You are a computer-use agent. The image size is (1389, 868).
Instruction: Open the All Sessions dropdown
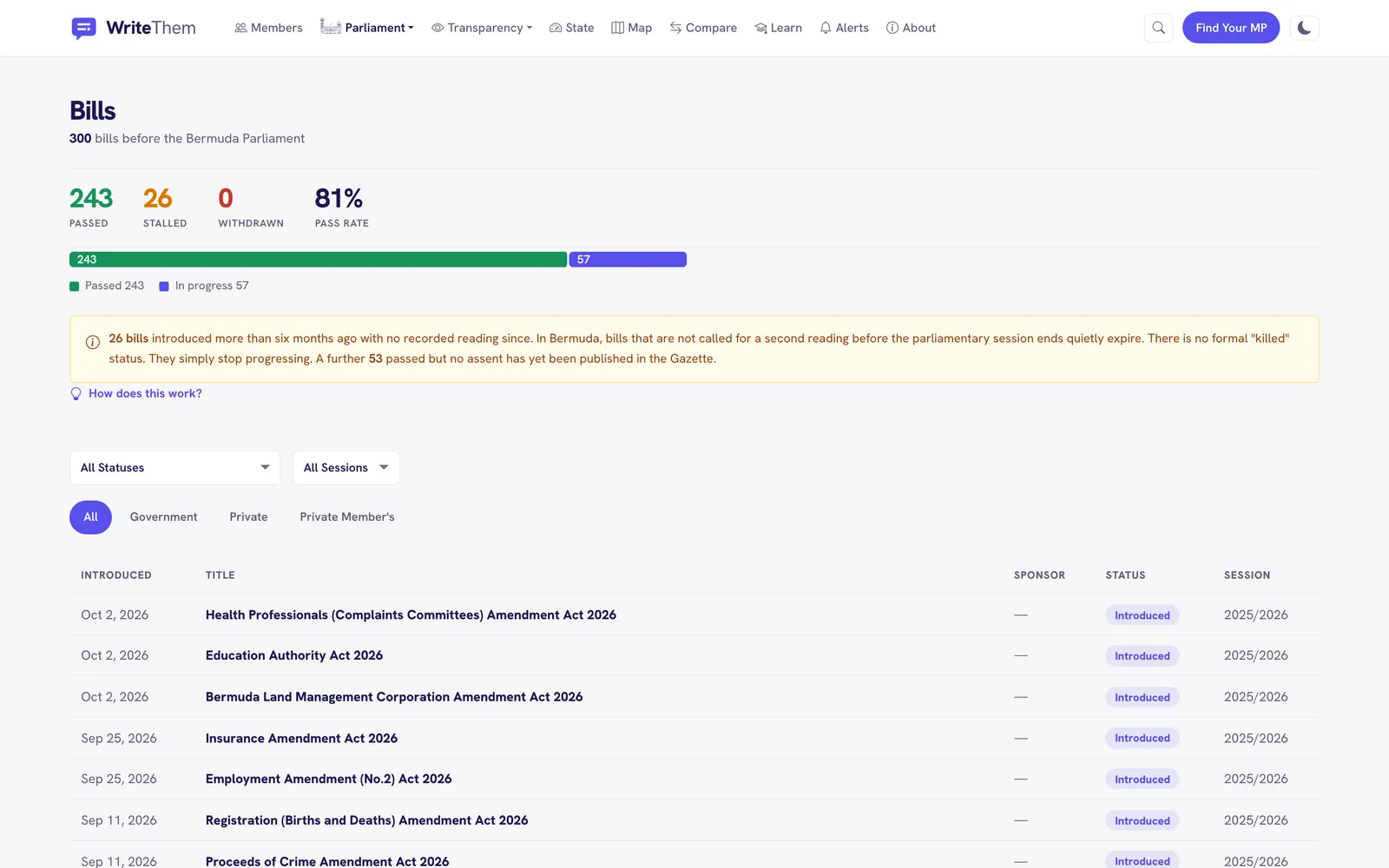(x=346, y=468)
